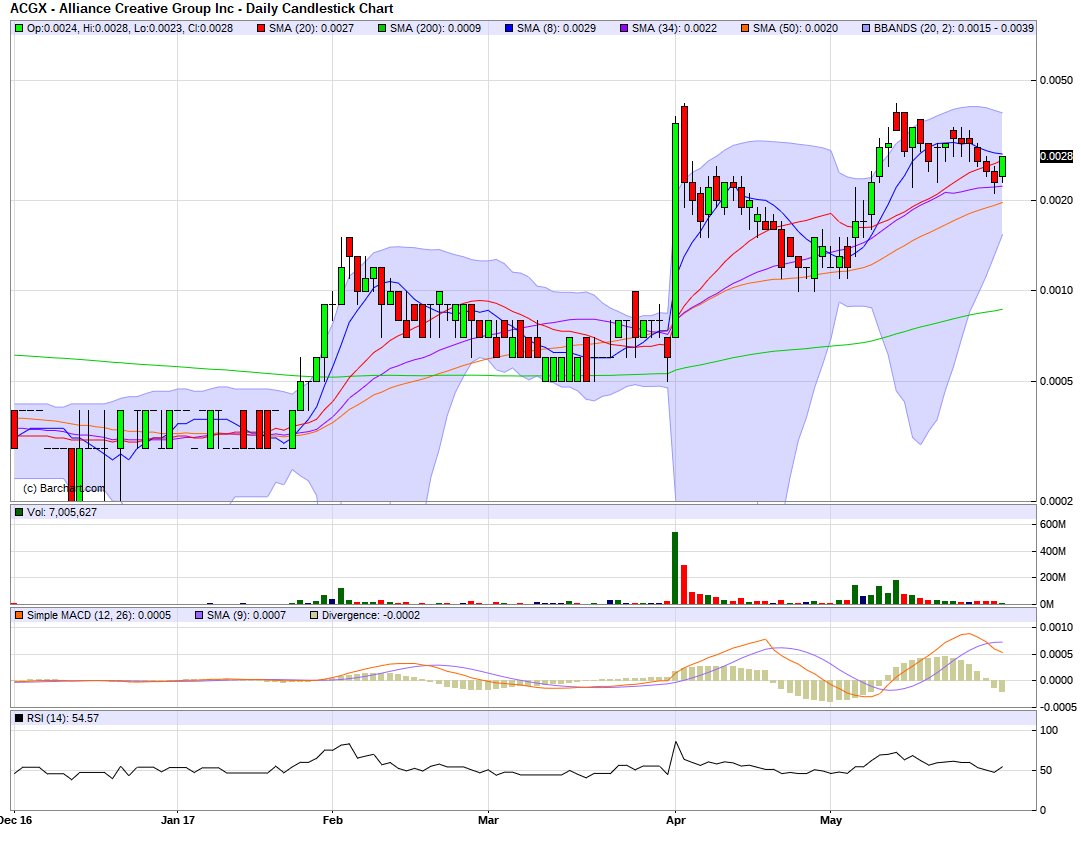
Task: Click the 0.0005 price axis label
Action: 1056,381
